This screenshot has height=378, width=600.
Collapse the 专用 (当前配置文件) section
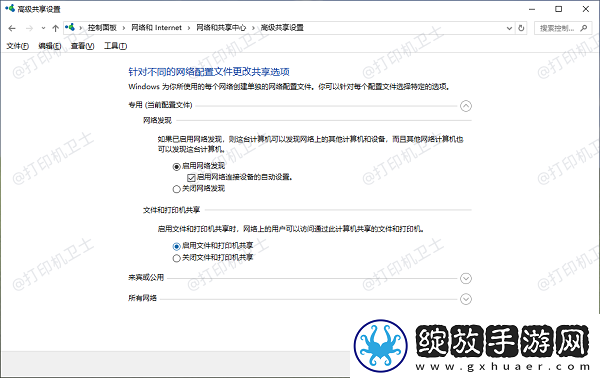(x=466, y=106)
